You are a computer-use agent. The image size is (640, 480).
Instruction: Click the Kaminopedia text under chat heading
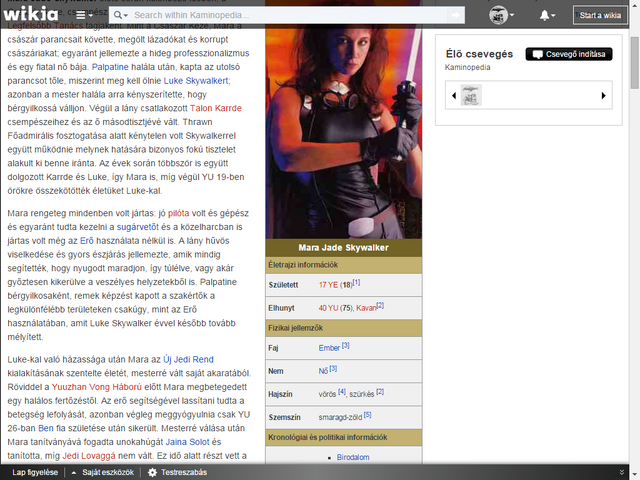coord(467,67)
